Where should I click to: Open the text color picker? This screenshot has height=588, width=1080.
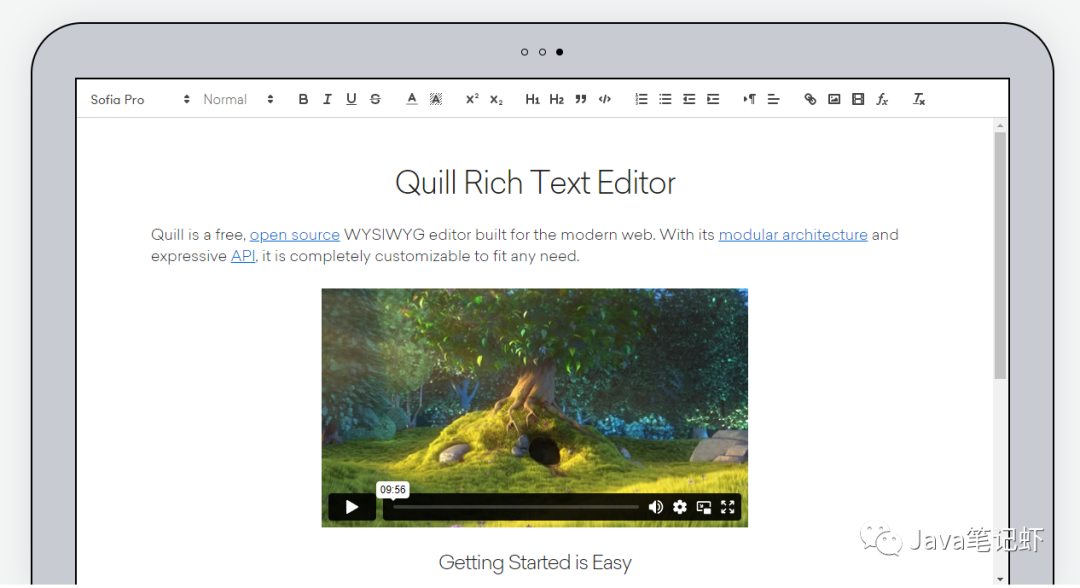(411, 99)
